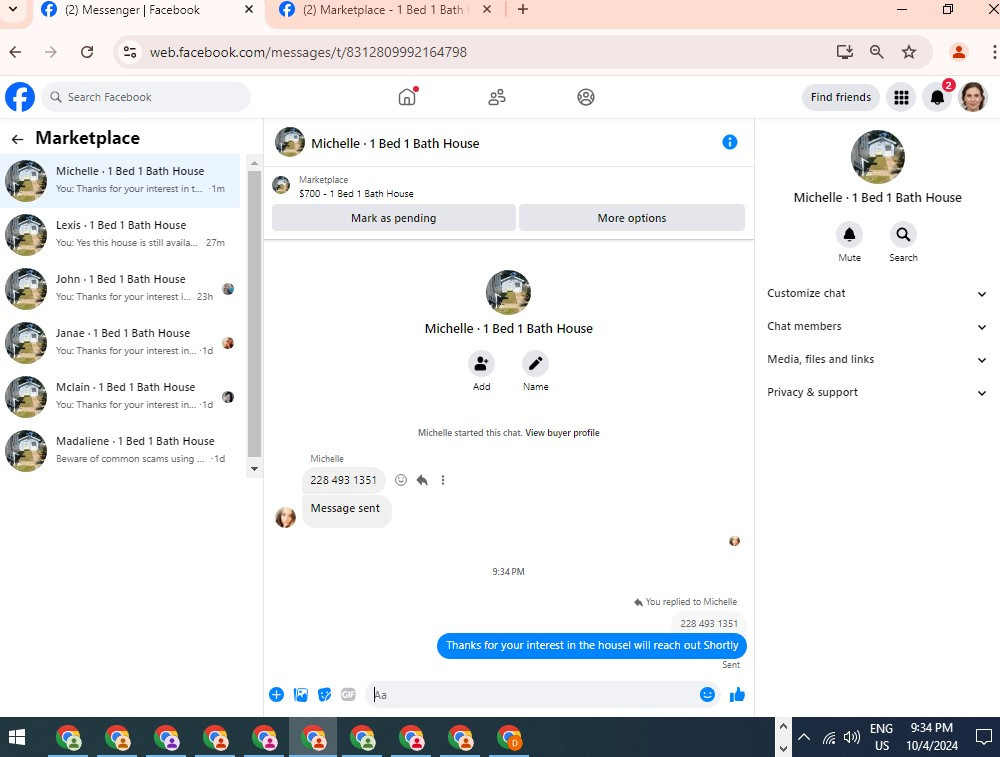This screenshot has height=757, width=1000.
Task: Click the large Michelle listing thumbnail in sidebar
Action: coord(877,157)
